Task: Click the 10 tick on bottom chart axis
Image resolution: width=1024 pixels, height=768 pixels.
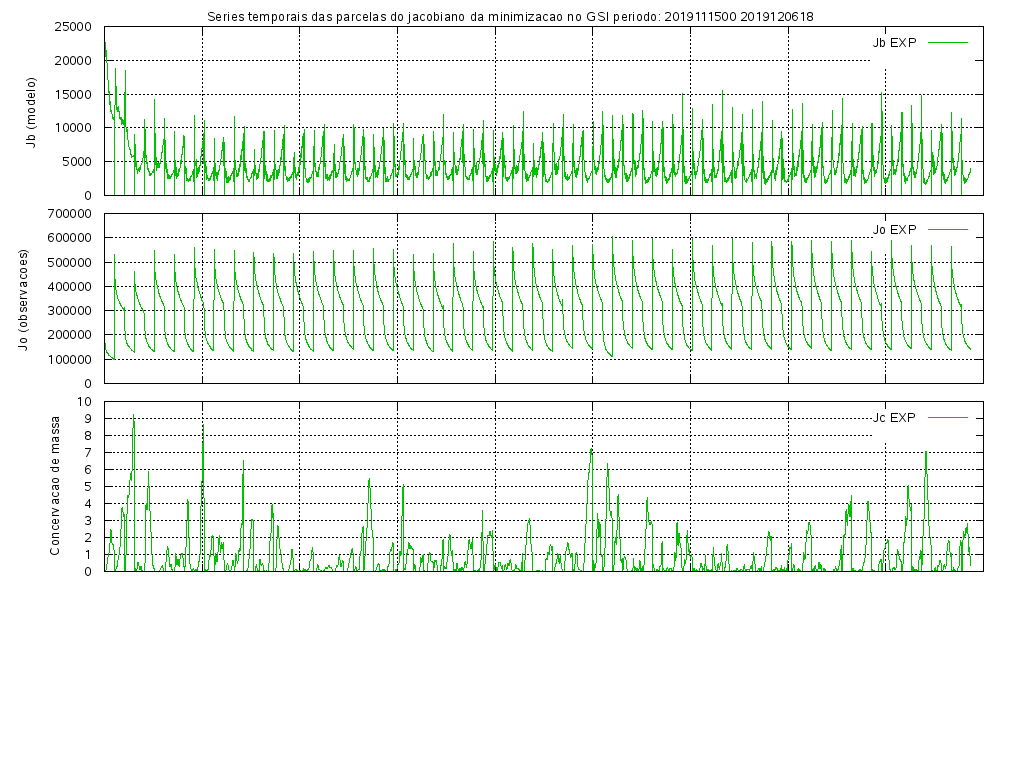Action: 86,402
